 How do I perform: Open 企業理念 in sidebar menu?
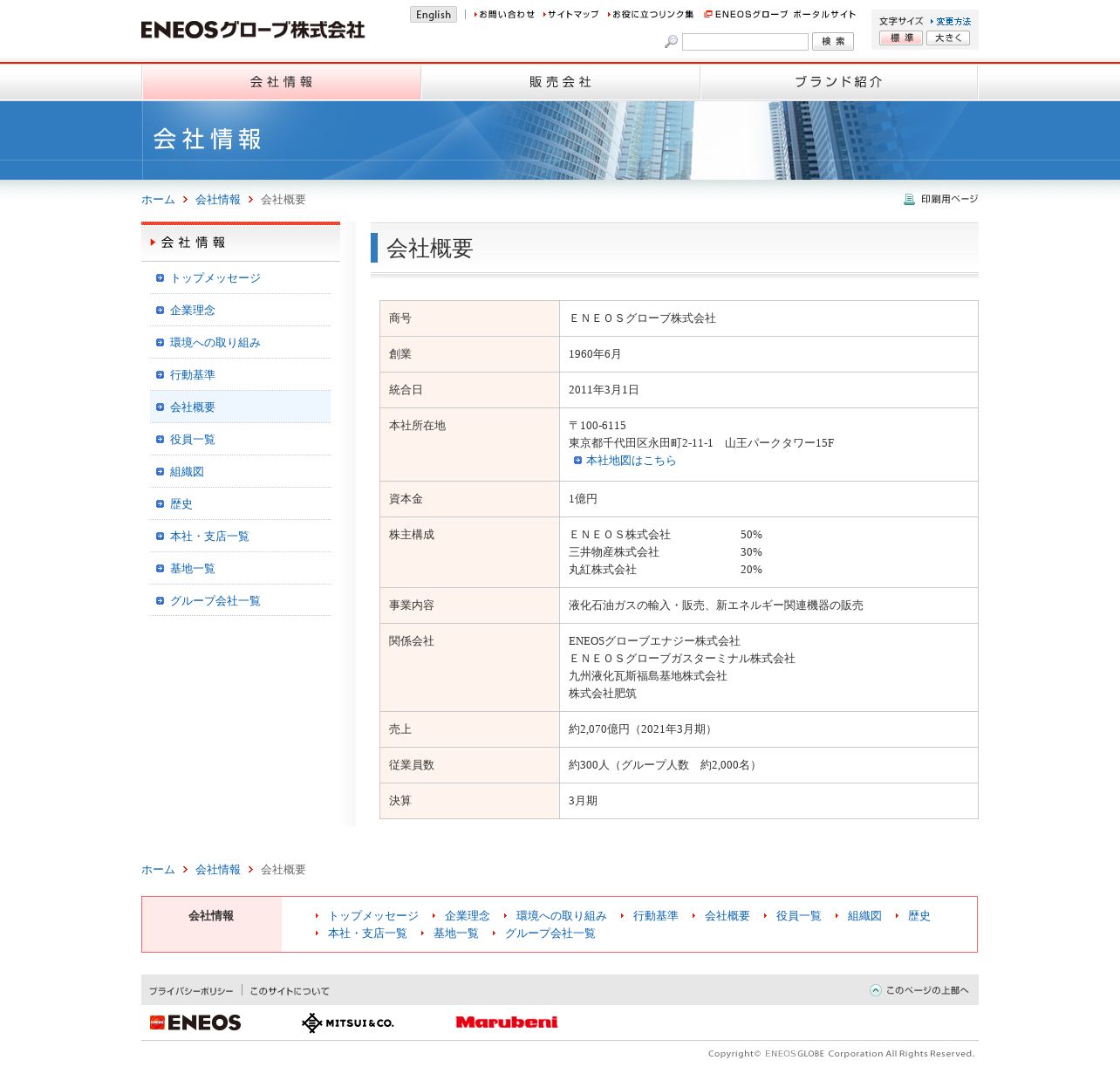point(193,311)
